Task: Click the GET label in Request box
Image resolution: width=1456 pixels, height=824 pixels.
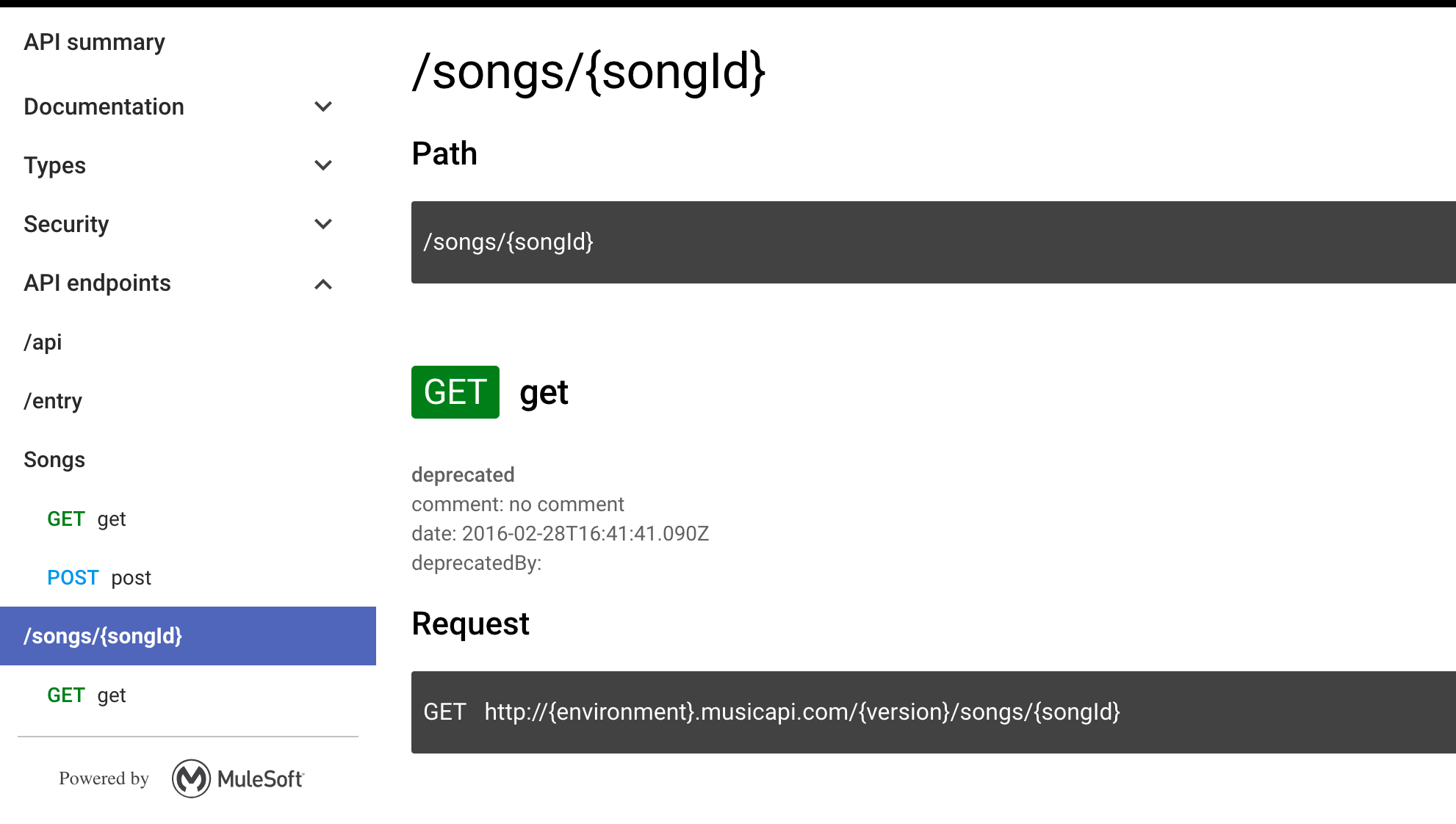Action: [446, 712]
